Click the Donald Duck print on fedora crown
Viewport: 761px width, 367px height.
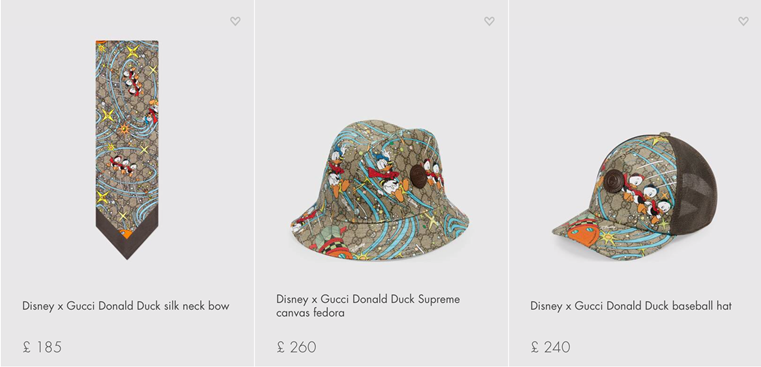click(388, 175)
